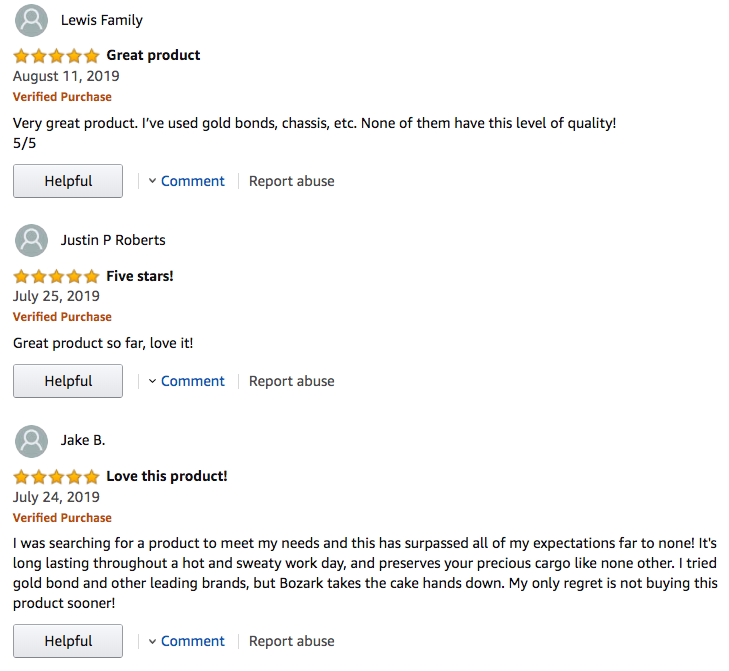Mark Justin P Roberts' review as Helpful
Viewport: 729px width, 671px height.
point(68,381)
